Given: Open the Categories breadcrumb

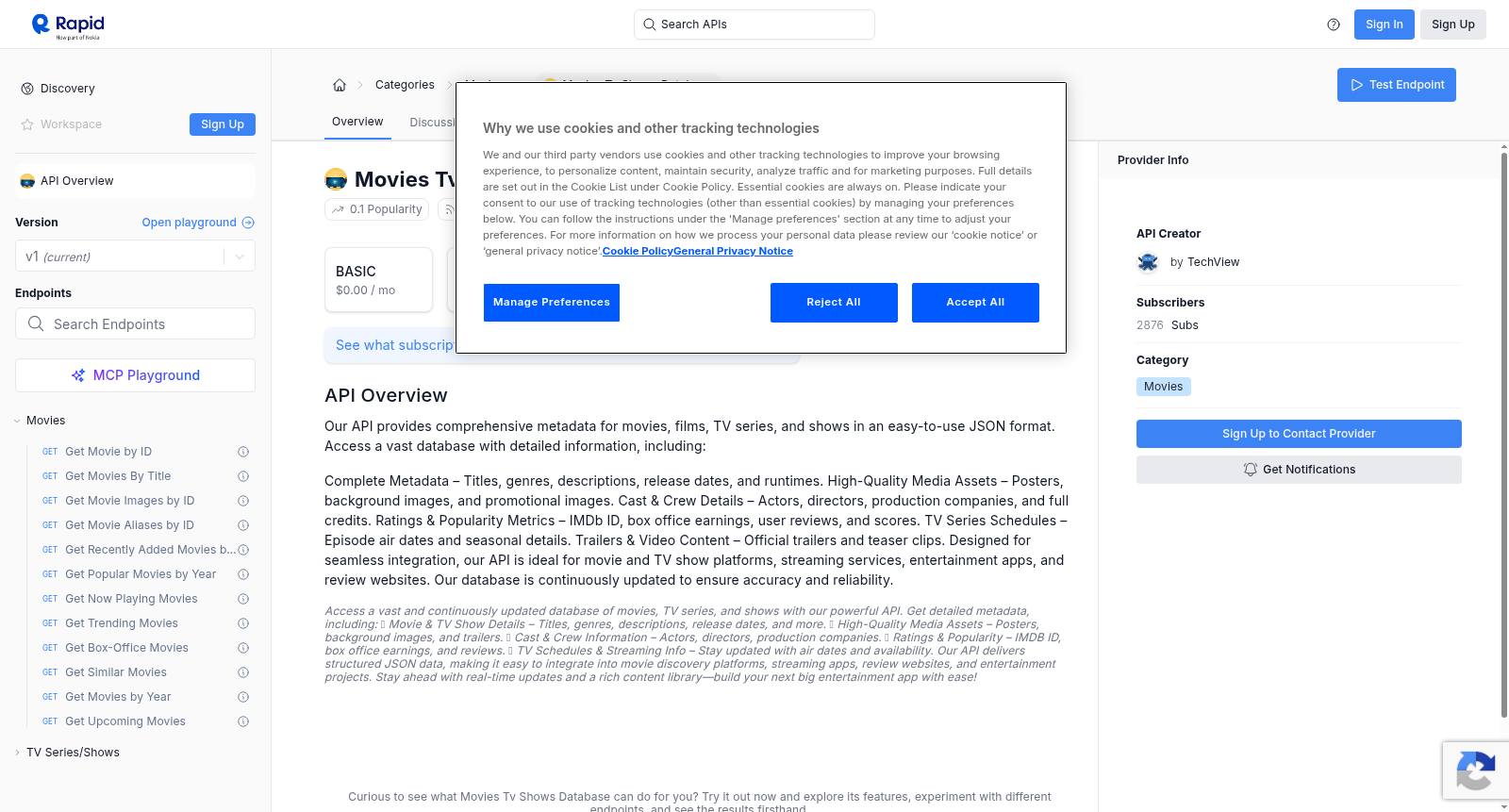Looking at the screenshot, I should coord(405,85).
